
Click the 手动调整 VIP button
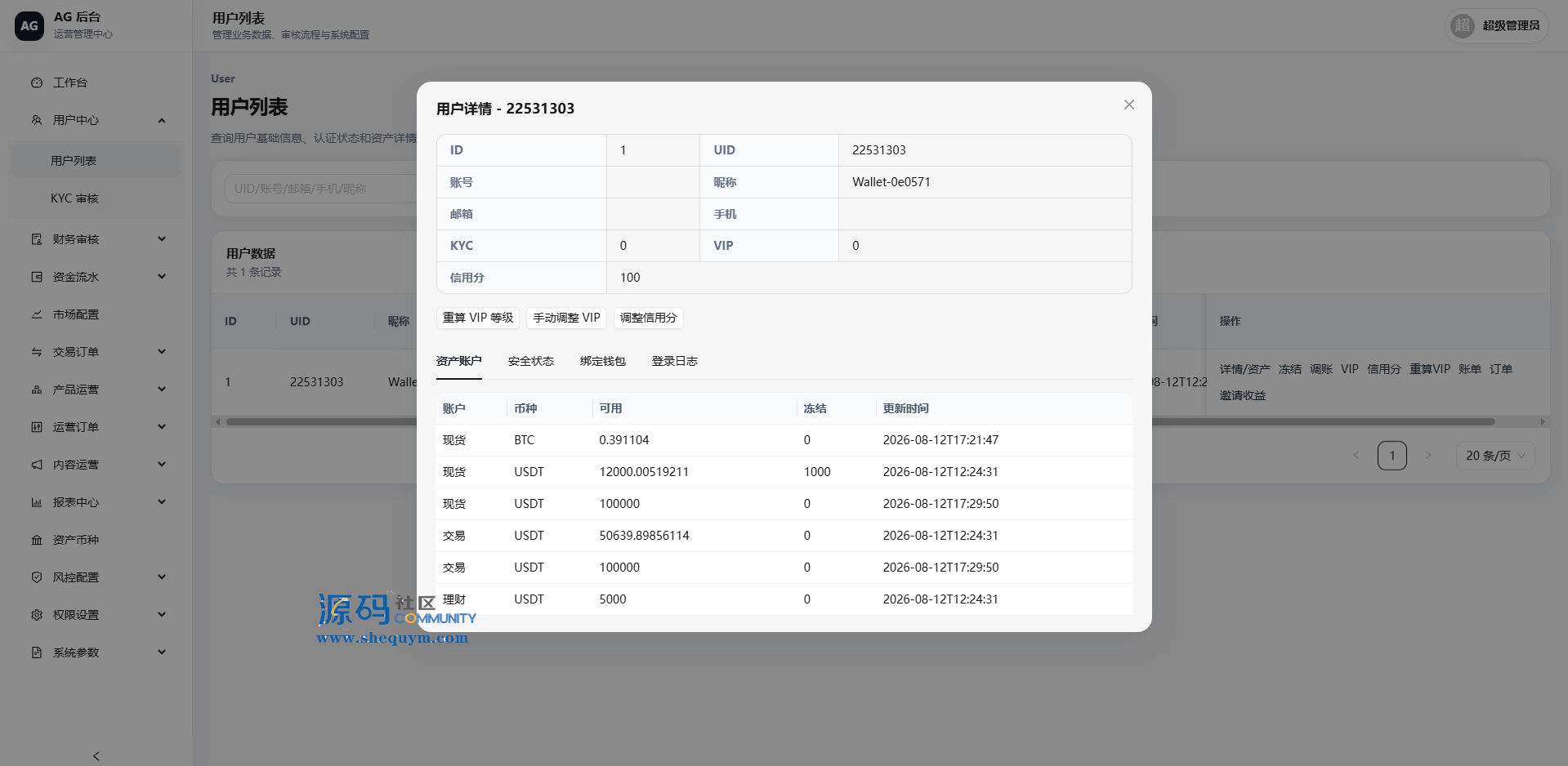(567, 318)
